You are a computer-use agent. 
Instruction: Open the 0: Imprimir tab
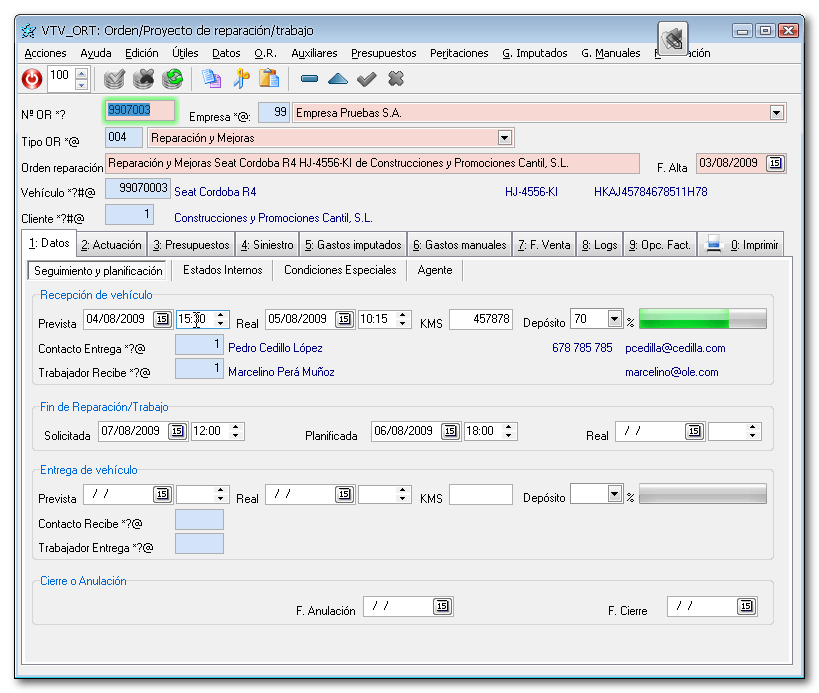coord(741,245)
